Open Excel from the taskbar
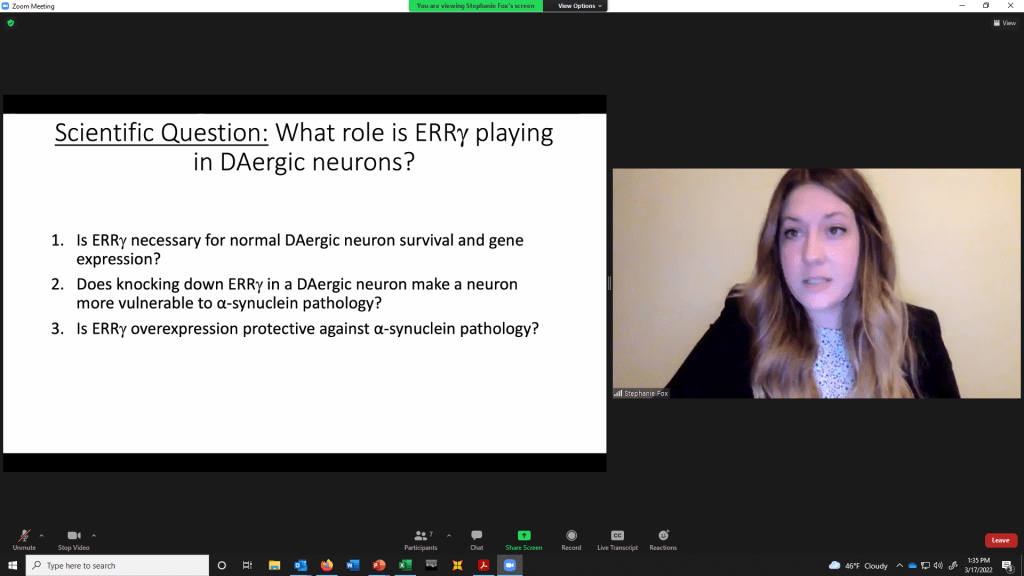This screenshot has height=576, width=1024. pyautogui.click(x=405, y=565)
